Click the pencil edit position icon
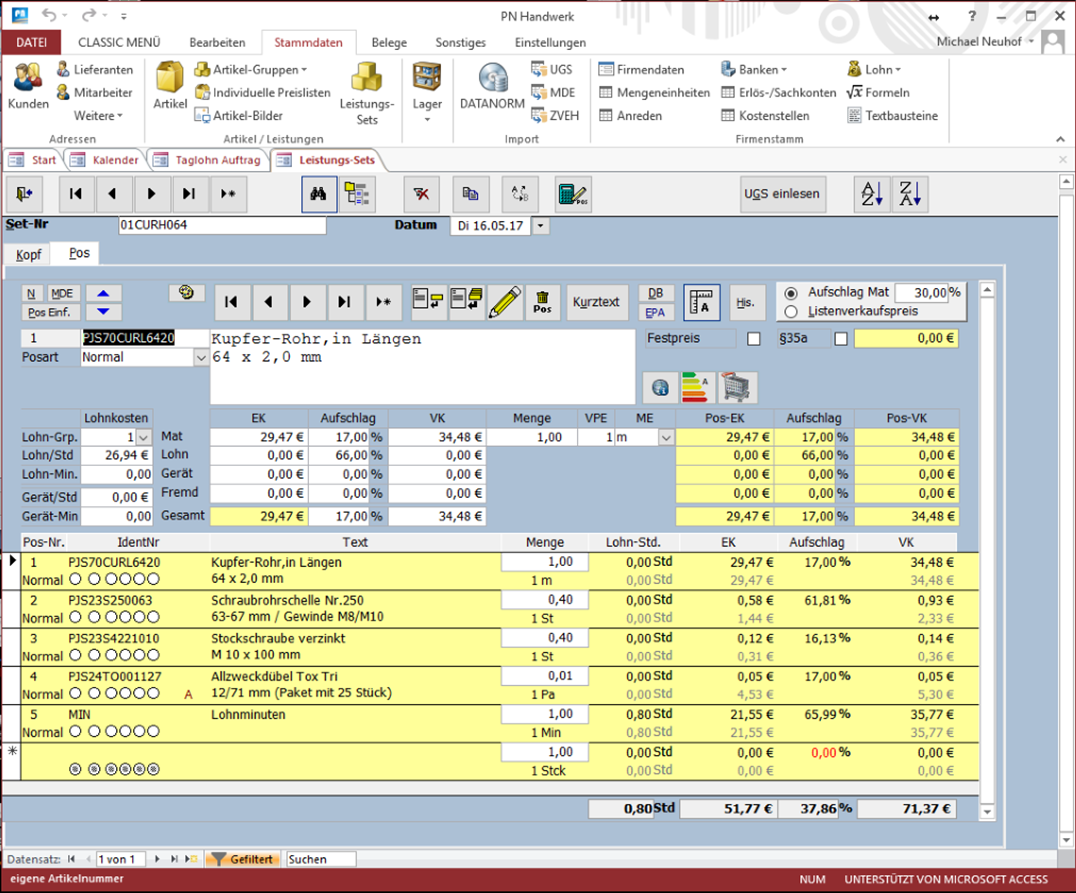This screenshot has width=1076, height=893. coord(505,302)
